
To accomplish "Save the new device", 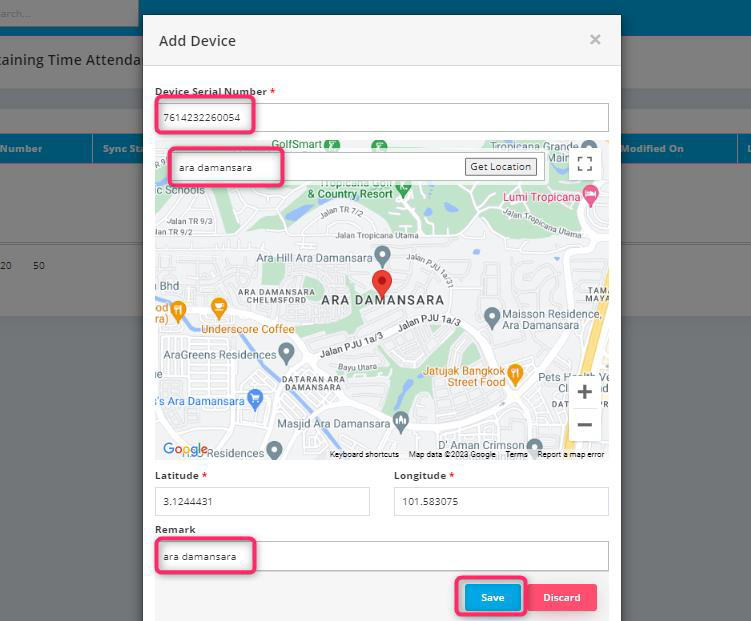I will pyautogui.click(x=492, y=598).
